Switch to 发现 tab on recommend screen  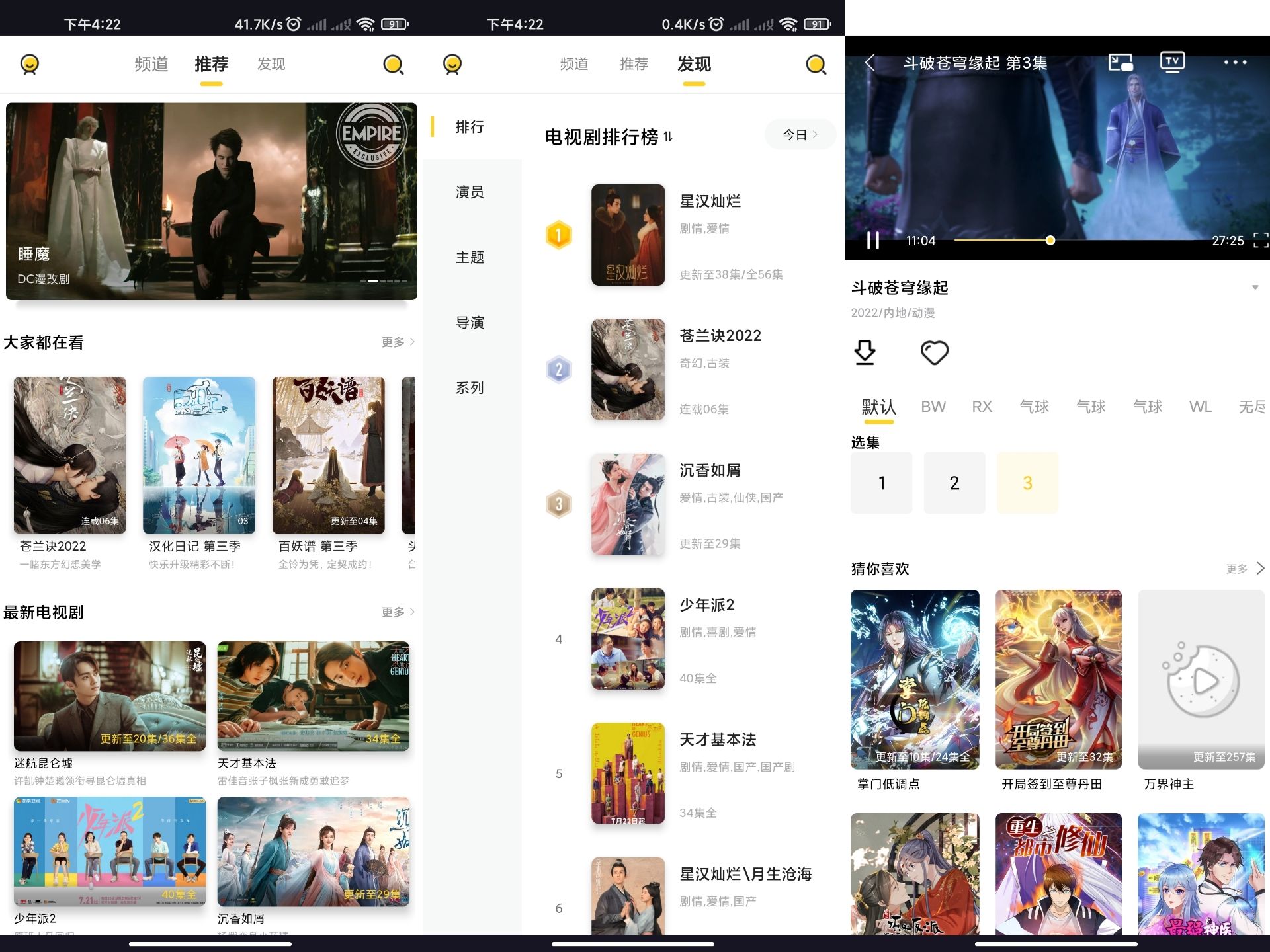point(271,64)
